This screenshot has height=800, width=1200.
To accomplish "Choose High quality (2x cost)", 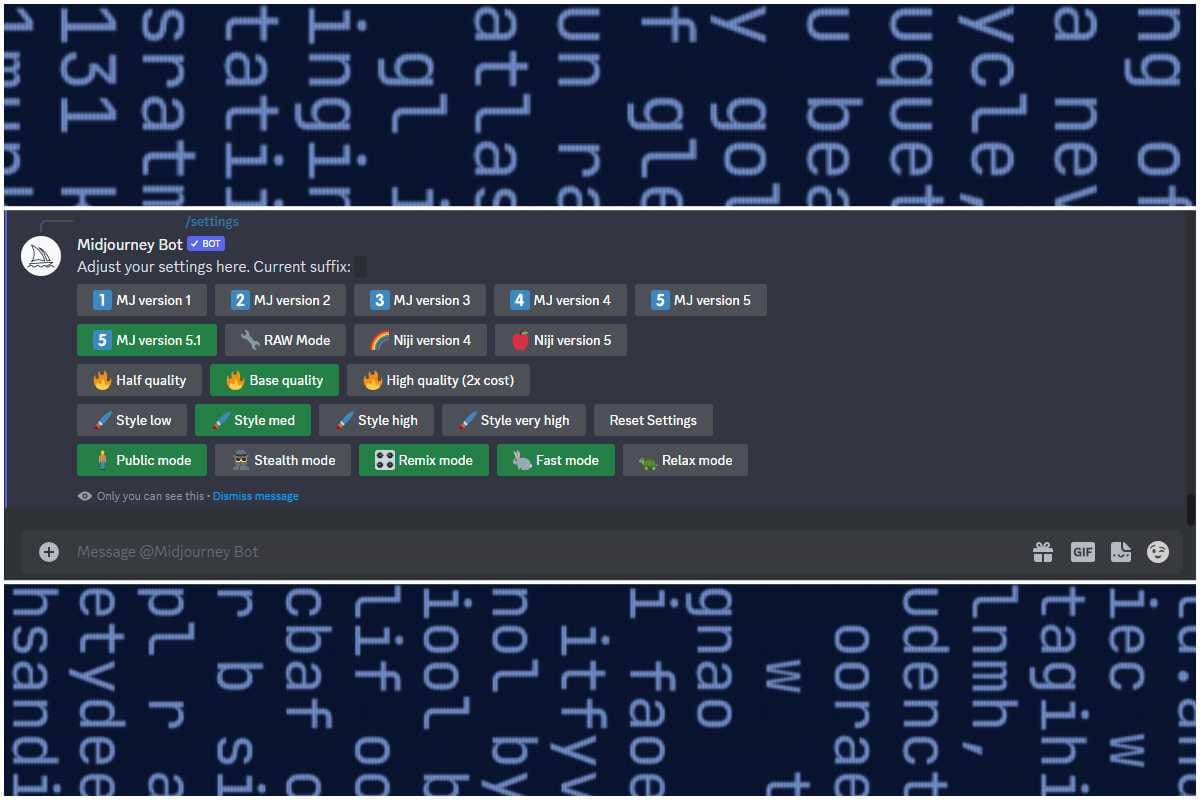I will pyautogui.click(x=438, y=380).
